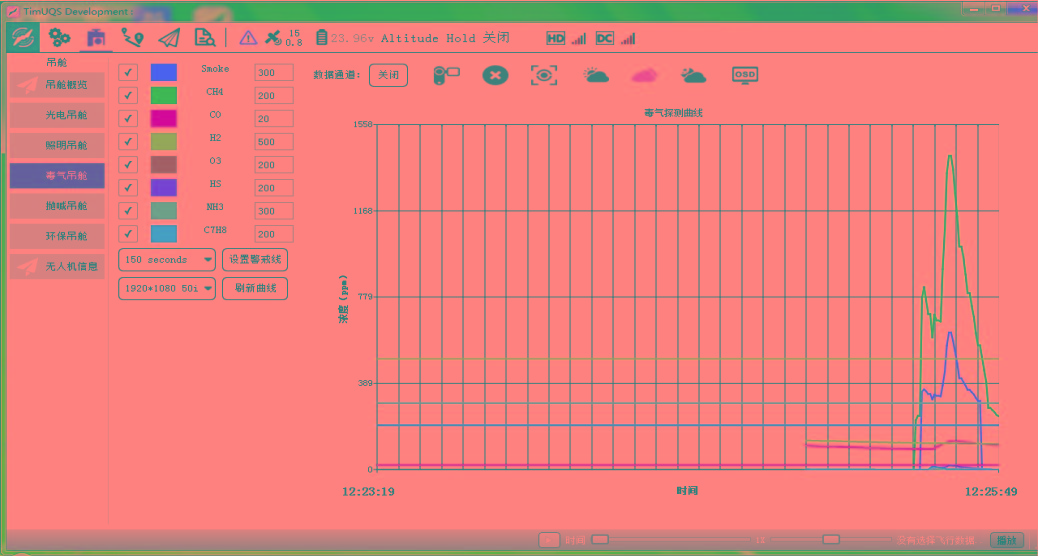The image size is (1038, 556).
Task: Click the teal NH3 color swatch
Action: click(x=164, y=210)
